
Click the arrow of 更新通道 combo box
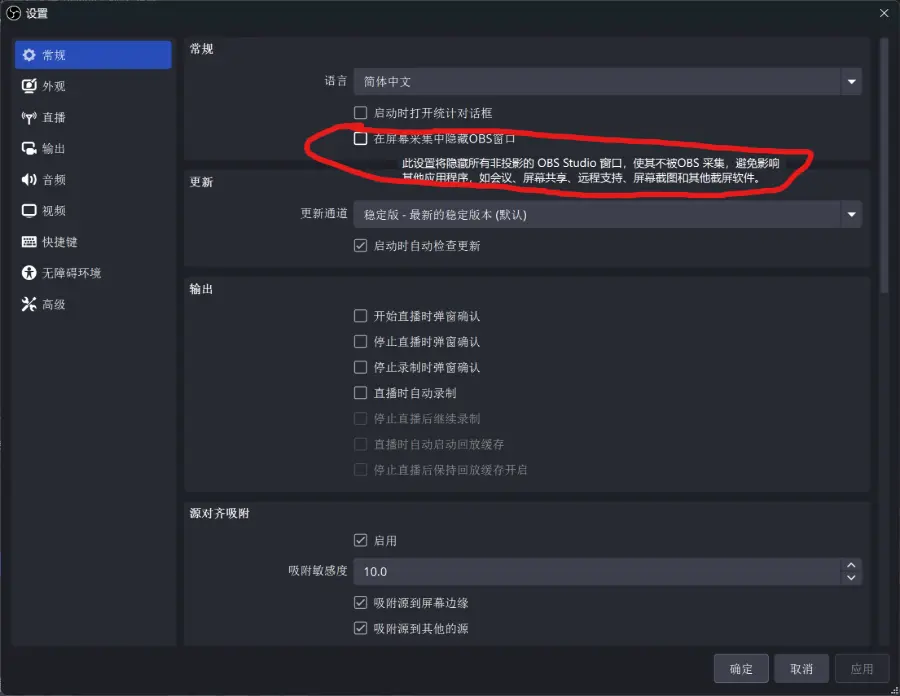pyautogui.click(x=852, y=215)
